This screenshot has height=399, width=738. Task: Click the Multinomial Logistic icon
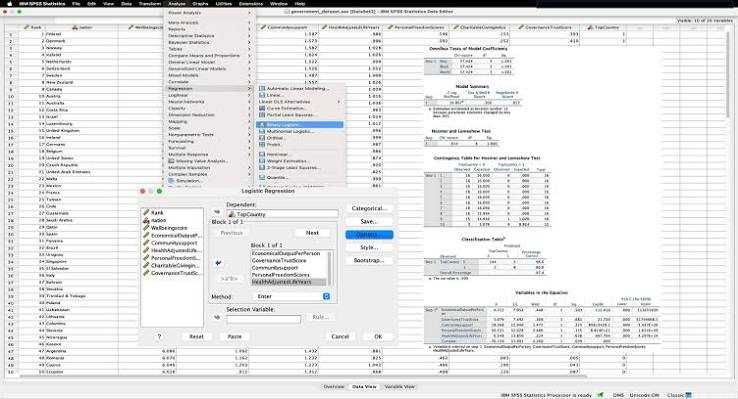click(x=262, y=131)
